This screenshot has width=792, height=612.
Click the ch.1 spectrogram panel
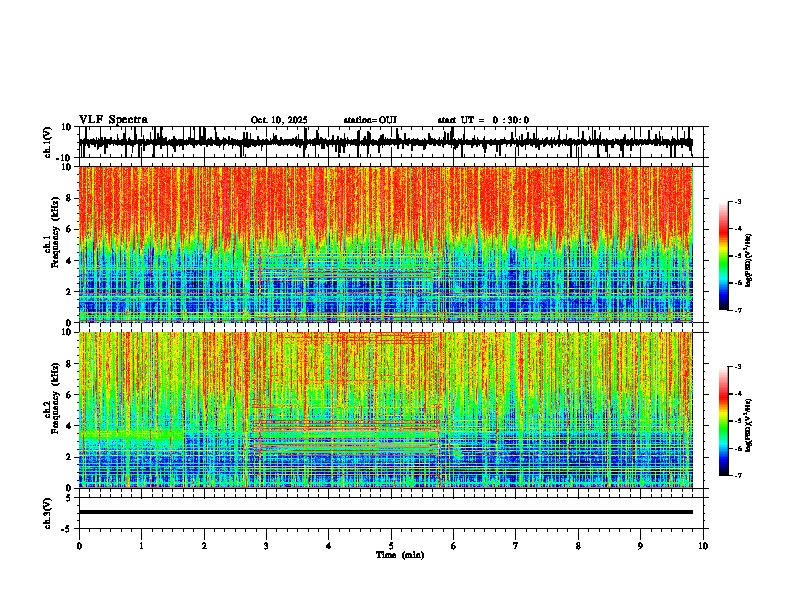[391, 244]
